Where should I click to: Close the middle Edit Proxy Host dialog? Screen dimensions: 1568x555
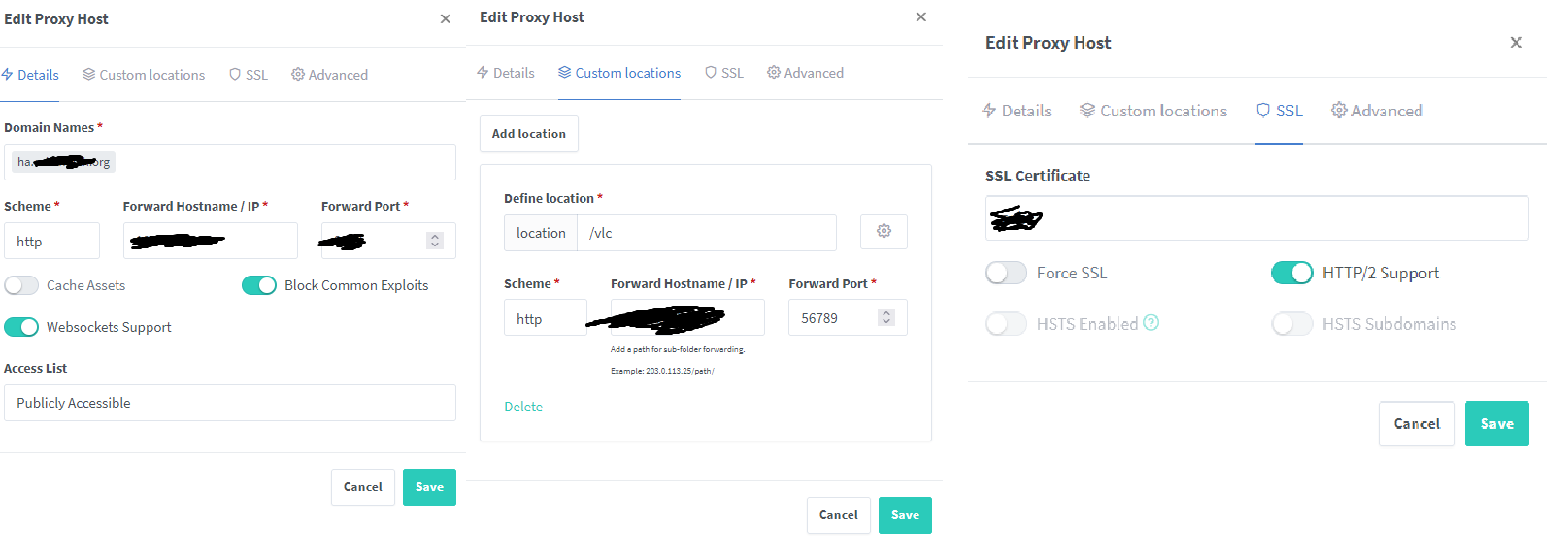pyautogui.click(x=921, y=16)
